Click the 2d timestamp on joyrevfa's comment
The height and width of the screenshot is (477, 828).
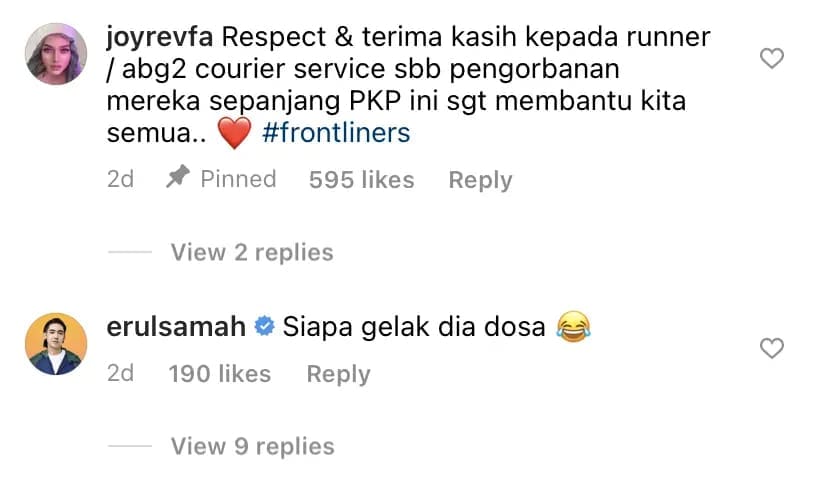120,180
